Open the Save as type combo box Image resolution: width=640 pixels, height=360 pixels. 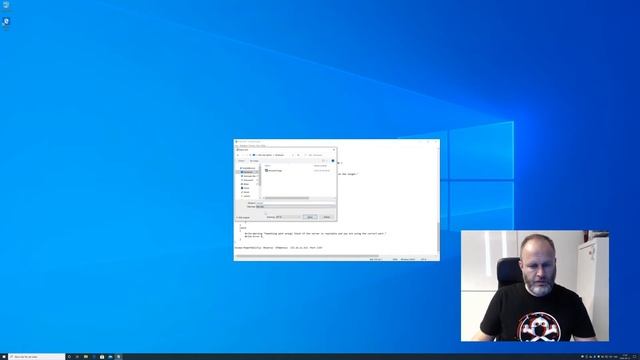[296, 207]
